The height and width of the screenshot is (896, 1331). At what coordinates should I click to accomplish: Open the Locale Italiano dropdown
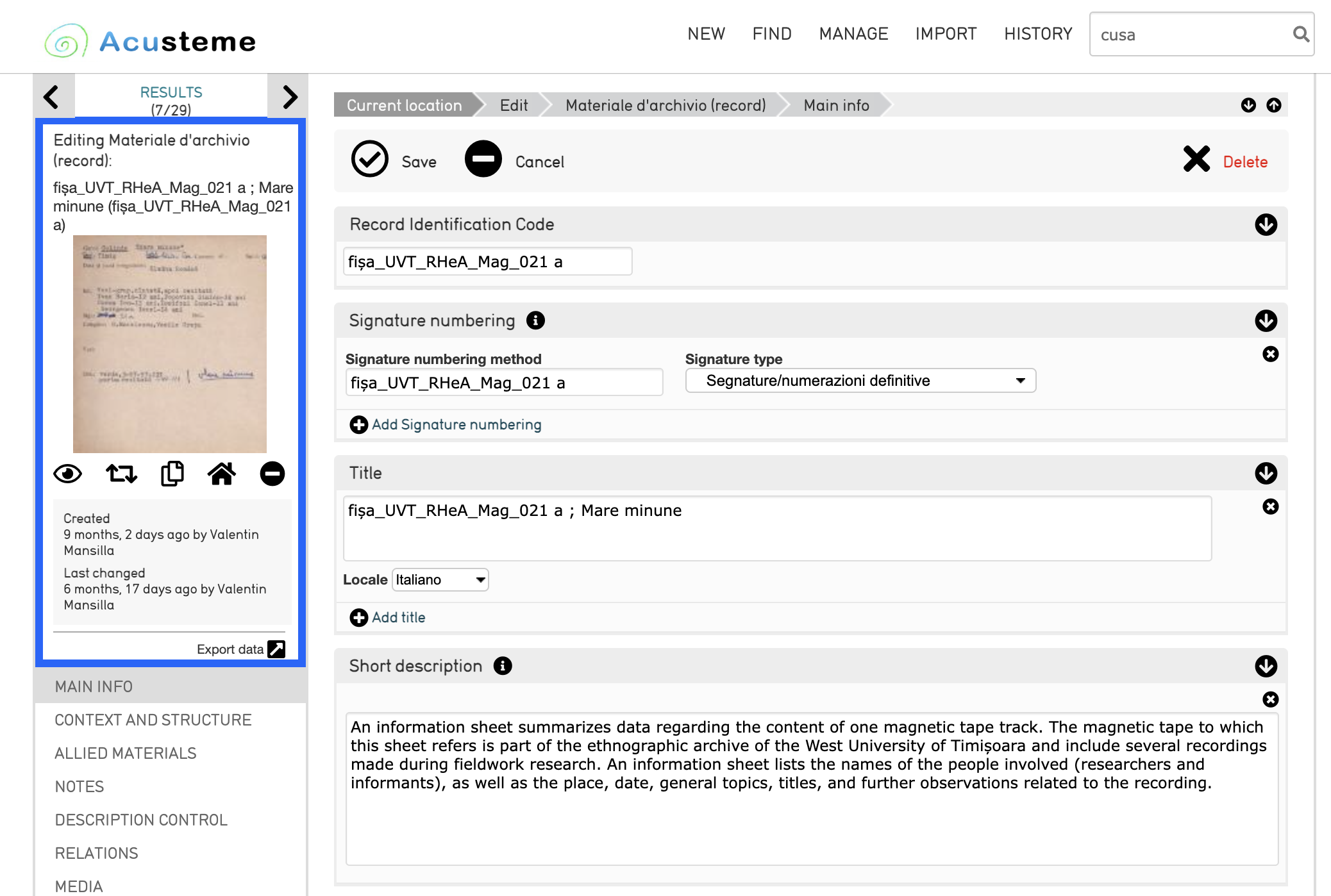[440, 579]
